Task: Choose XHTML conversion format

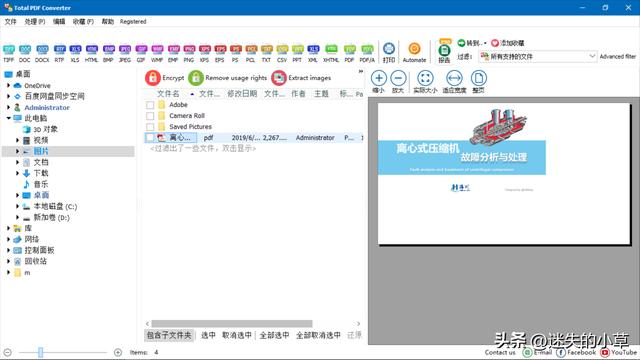Action: (331, 53)
